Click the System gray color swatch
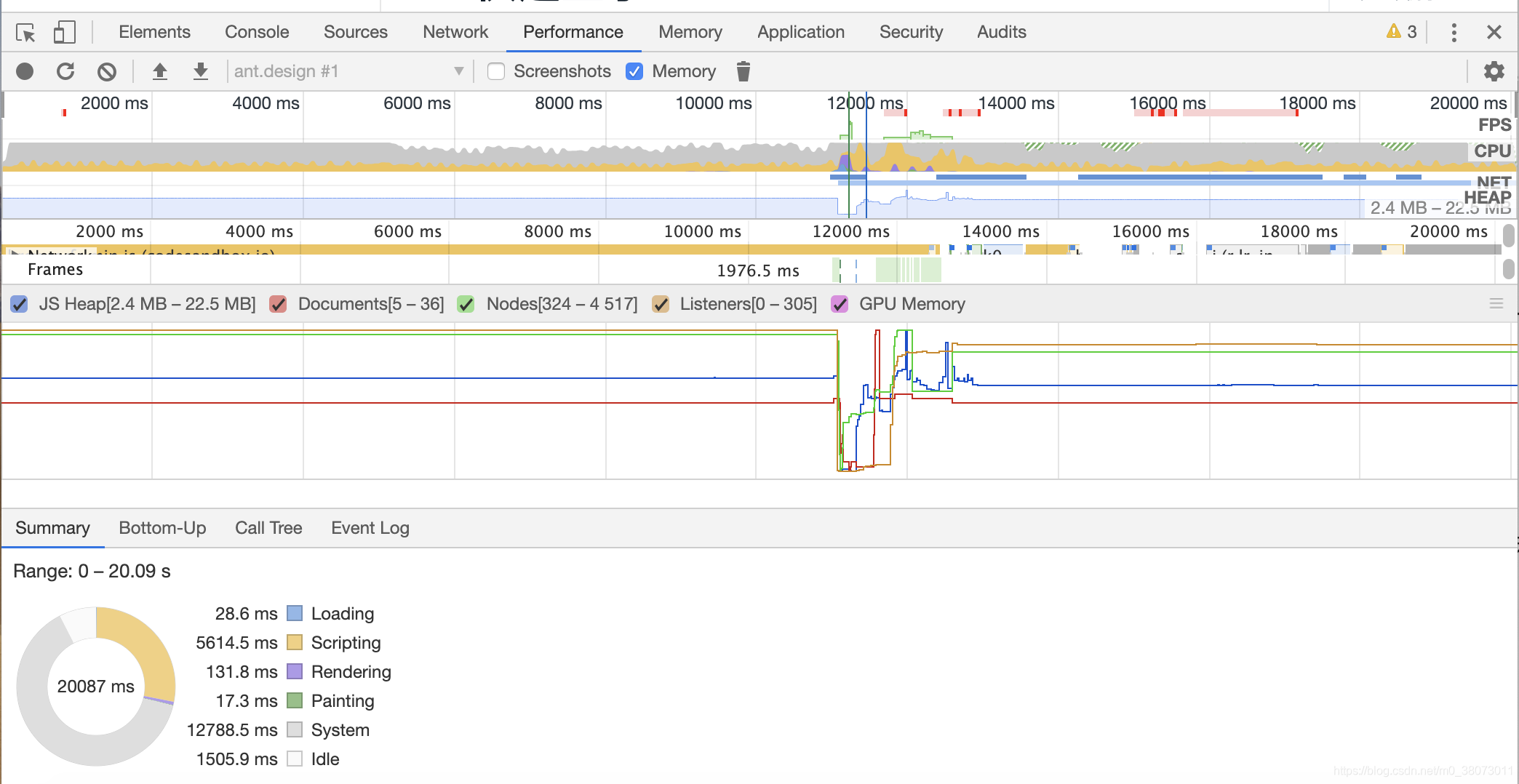 pyautogui.click(x=295, y=729)
